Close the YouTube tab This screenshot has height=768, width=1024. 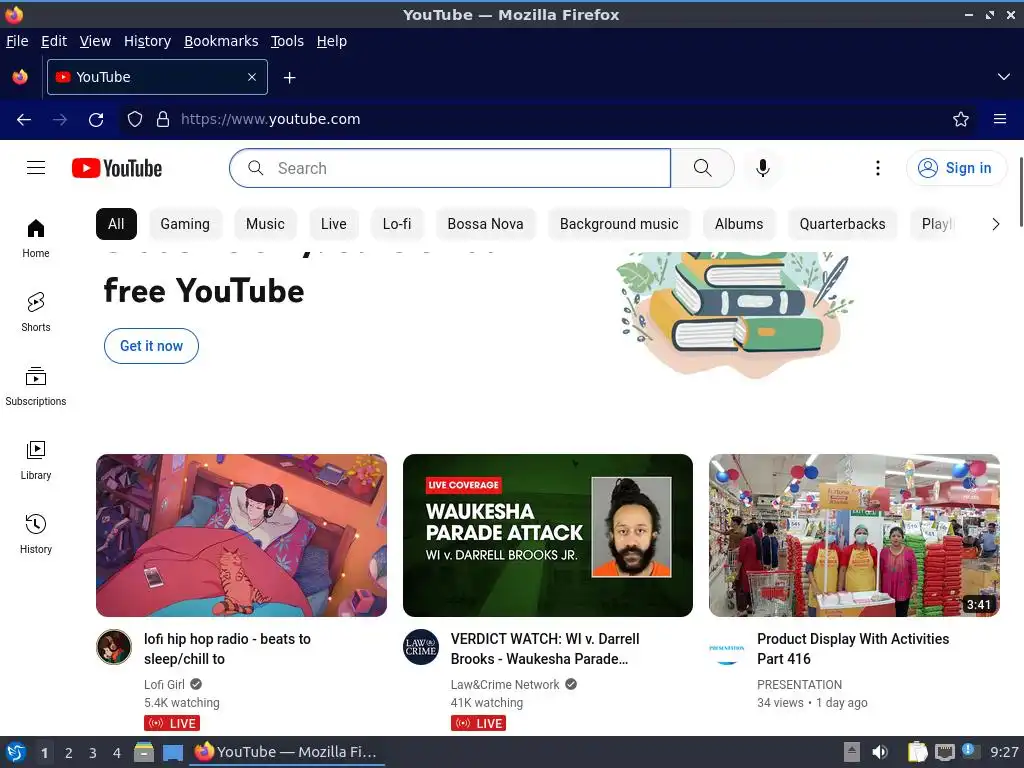point(252,77)
